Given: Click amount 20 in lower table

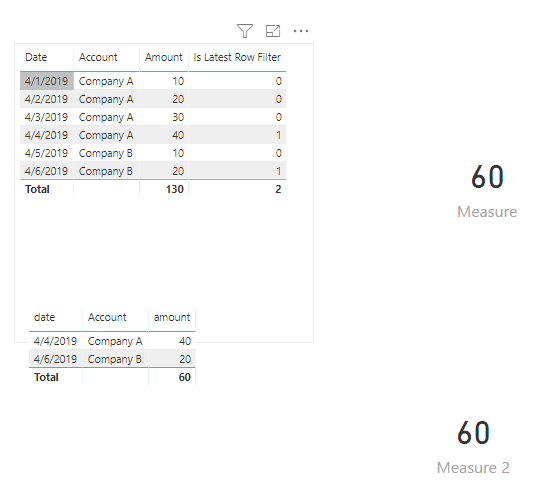Looking at the screenshot, I should pos(185,359).
